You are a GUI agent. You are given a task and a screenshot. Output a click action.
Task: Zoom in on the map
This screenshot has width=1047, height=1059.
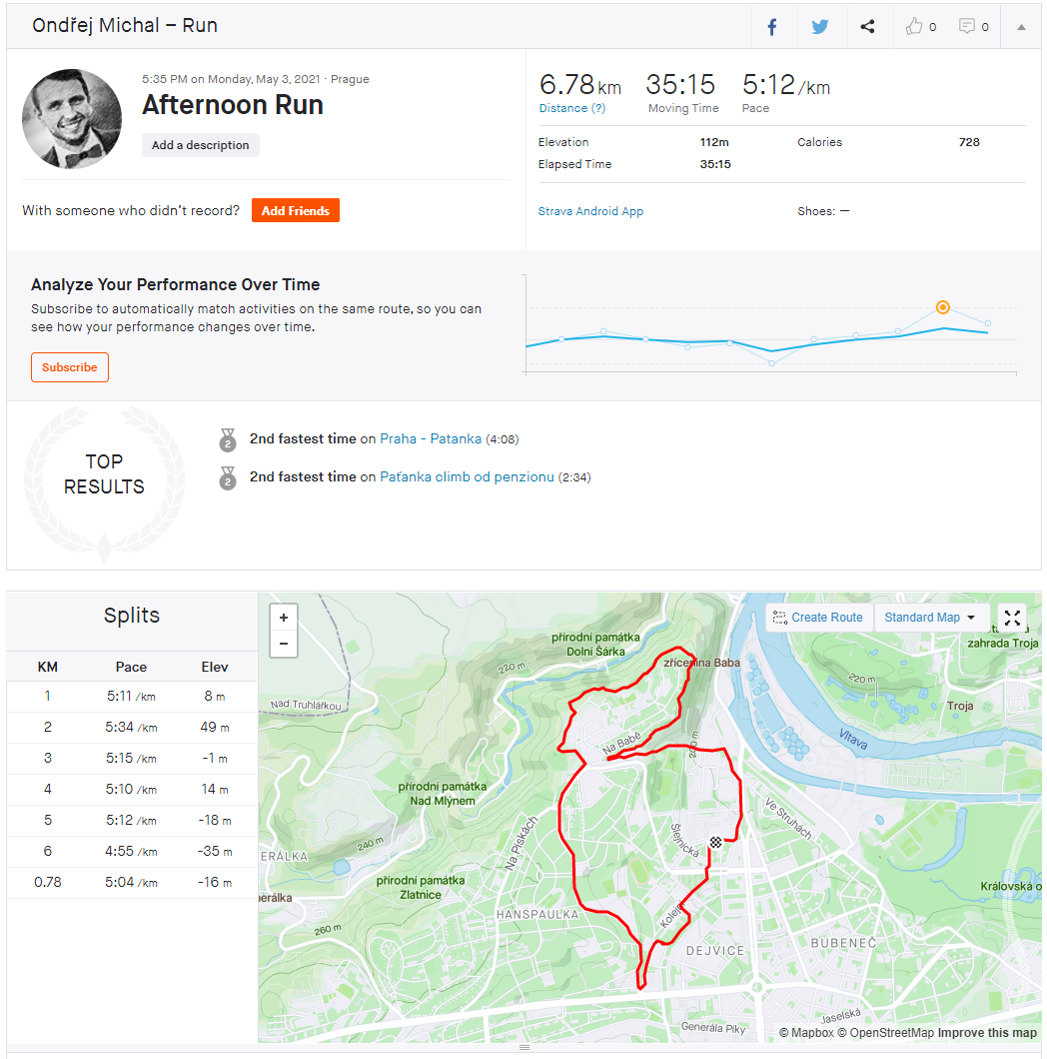pyautogui.click(x=284, y=617)
